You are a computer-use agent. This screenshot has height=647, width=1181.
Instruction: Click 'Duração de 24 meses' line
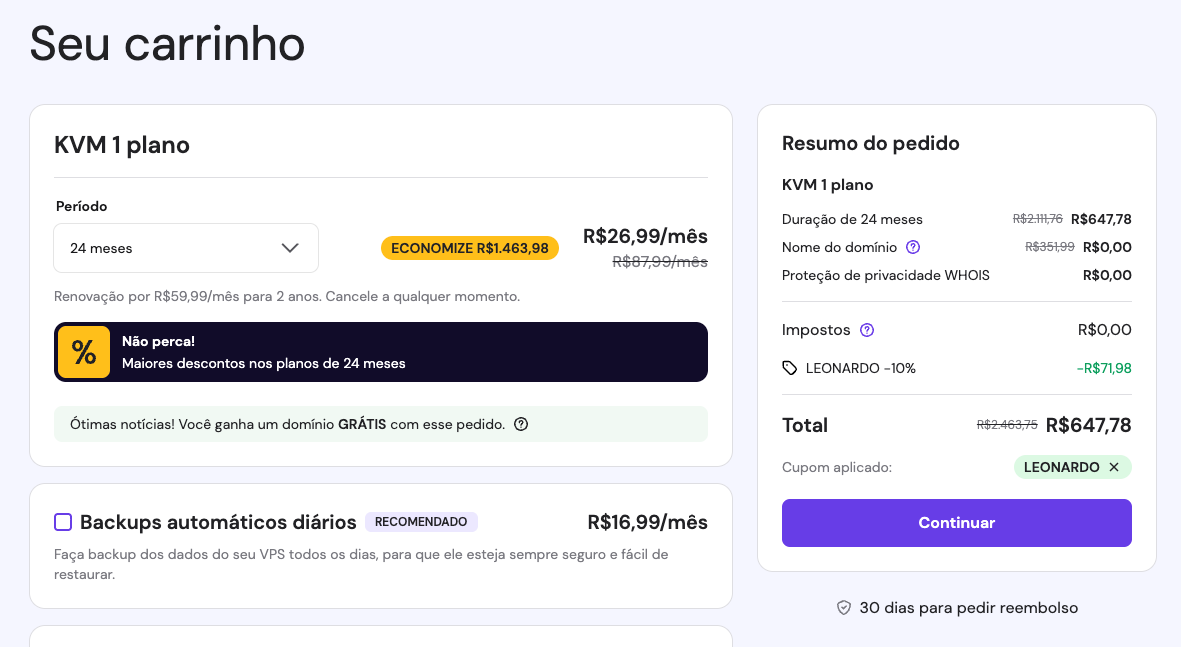tap(852, 219)
